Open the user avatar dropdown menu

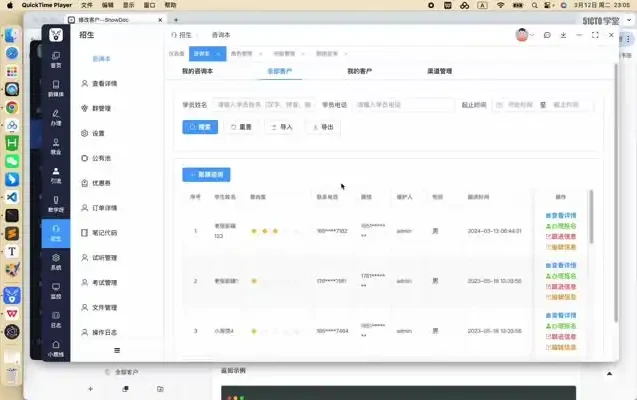point(523,35)
